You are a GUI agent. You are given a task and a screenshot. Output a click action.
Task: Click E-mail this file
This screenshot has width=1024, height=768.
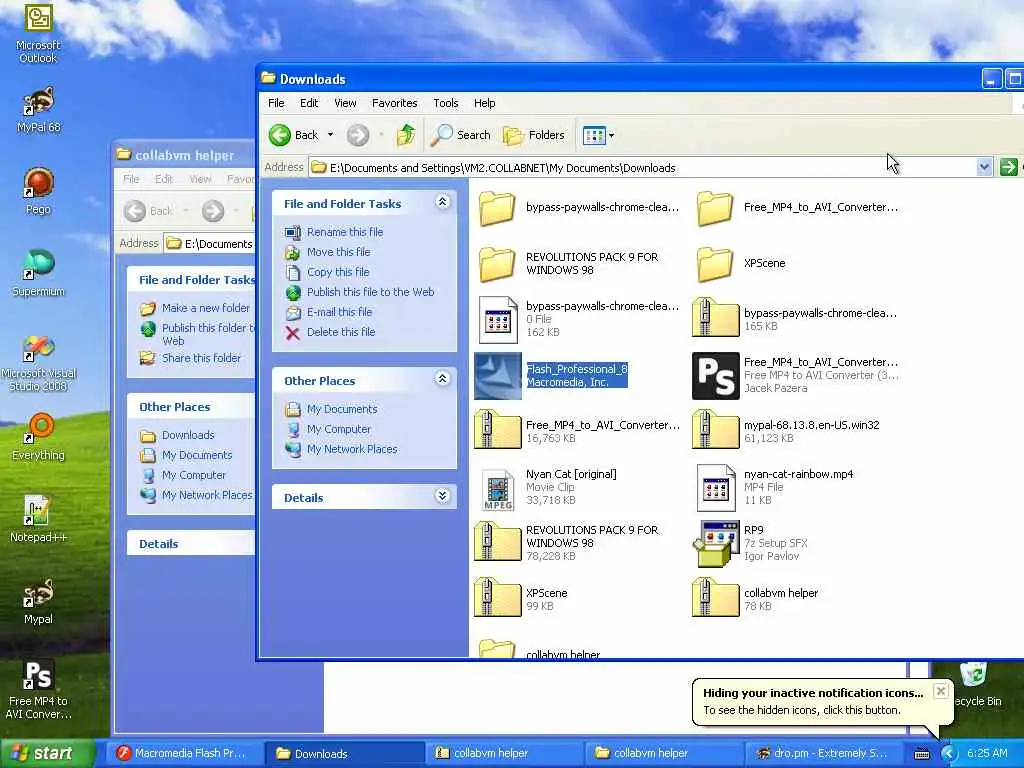[x=339, y=312]
